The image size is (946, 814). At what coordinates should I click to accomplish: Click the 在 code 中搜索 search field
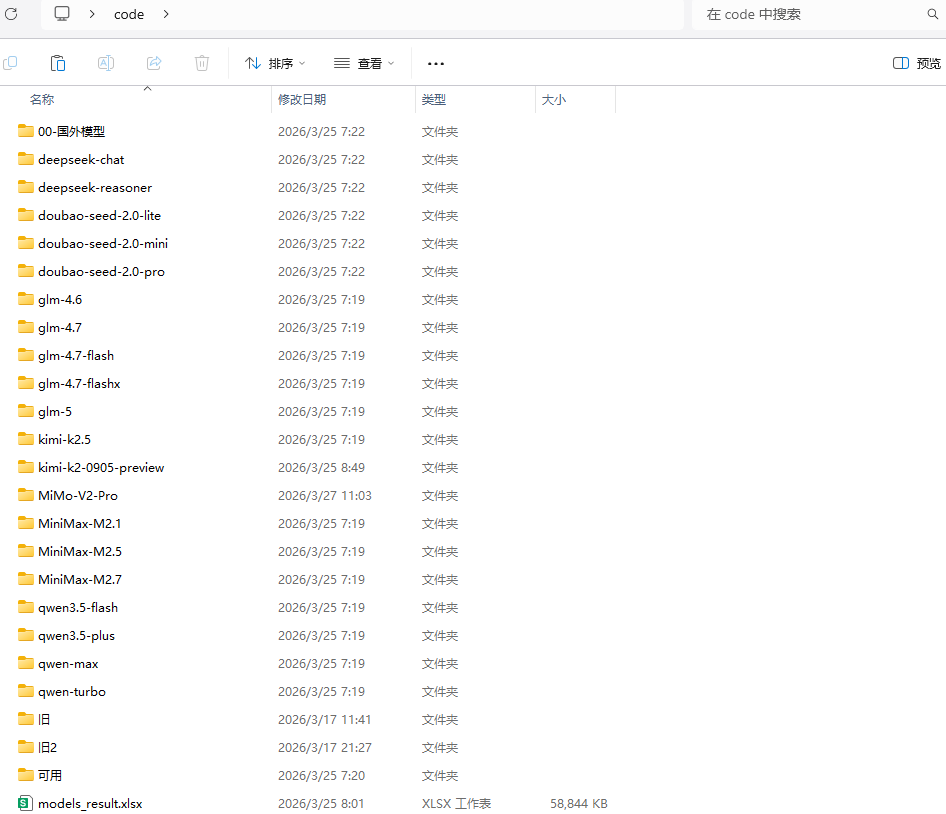click(808, 14)
